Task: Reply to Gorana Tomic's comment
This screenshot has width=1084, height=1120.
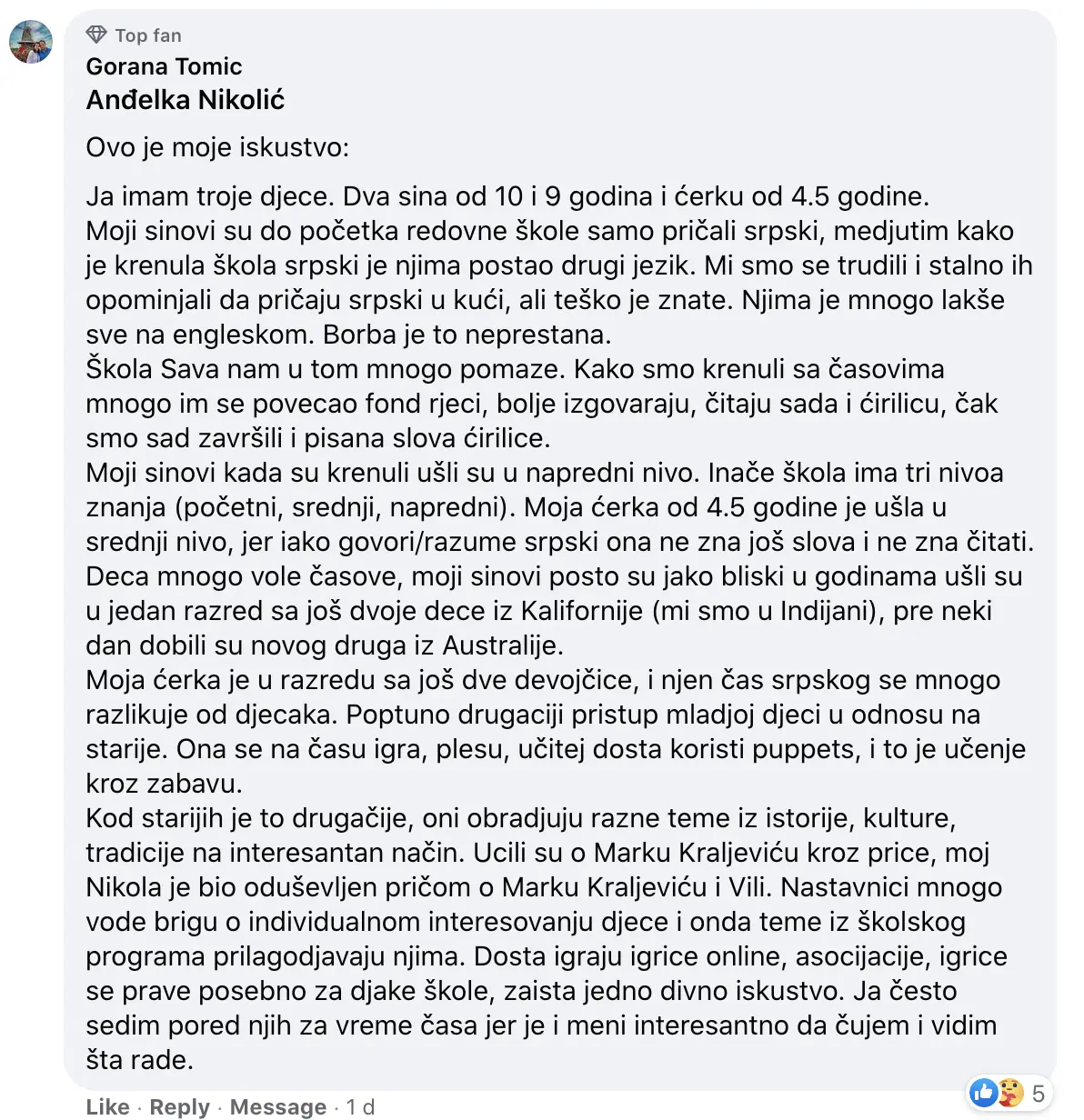Action: (x=179, y=1106)
